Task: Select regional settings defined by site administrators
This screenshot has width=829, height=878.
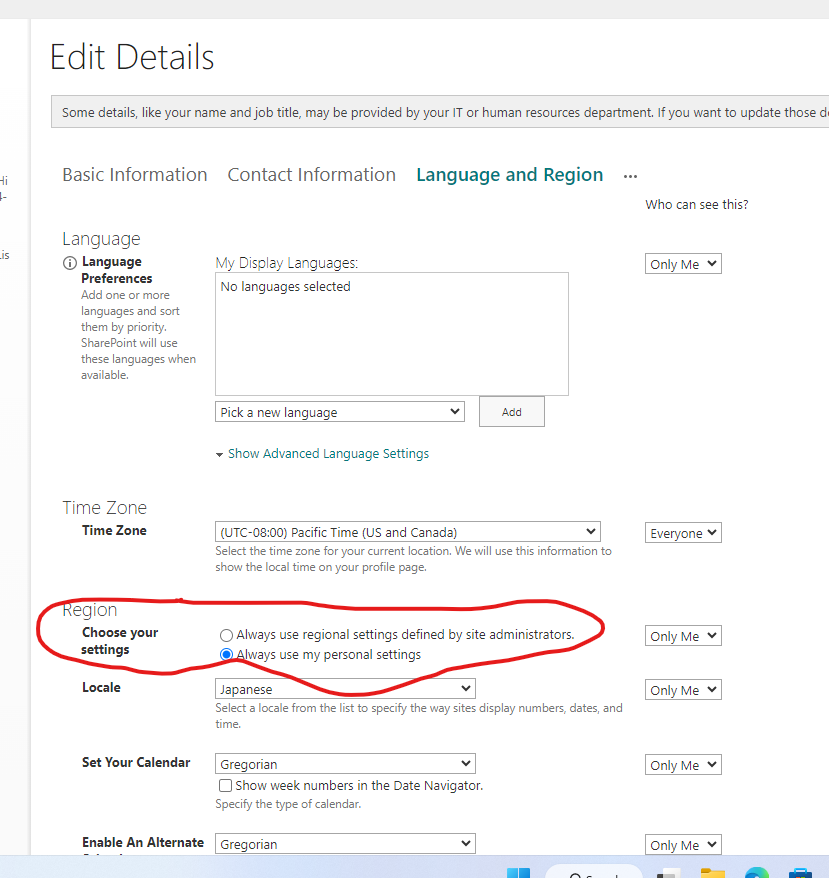Action: (x=226, y=634)
